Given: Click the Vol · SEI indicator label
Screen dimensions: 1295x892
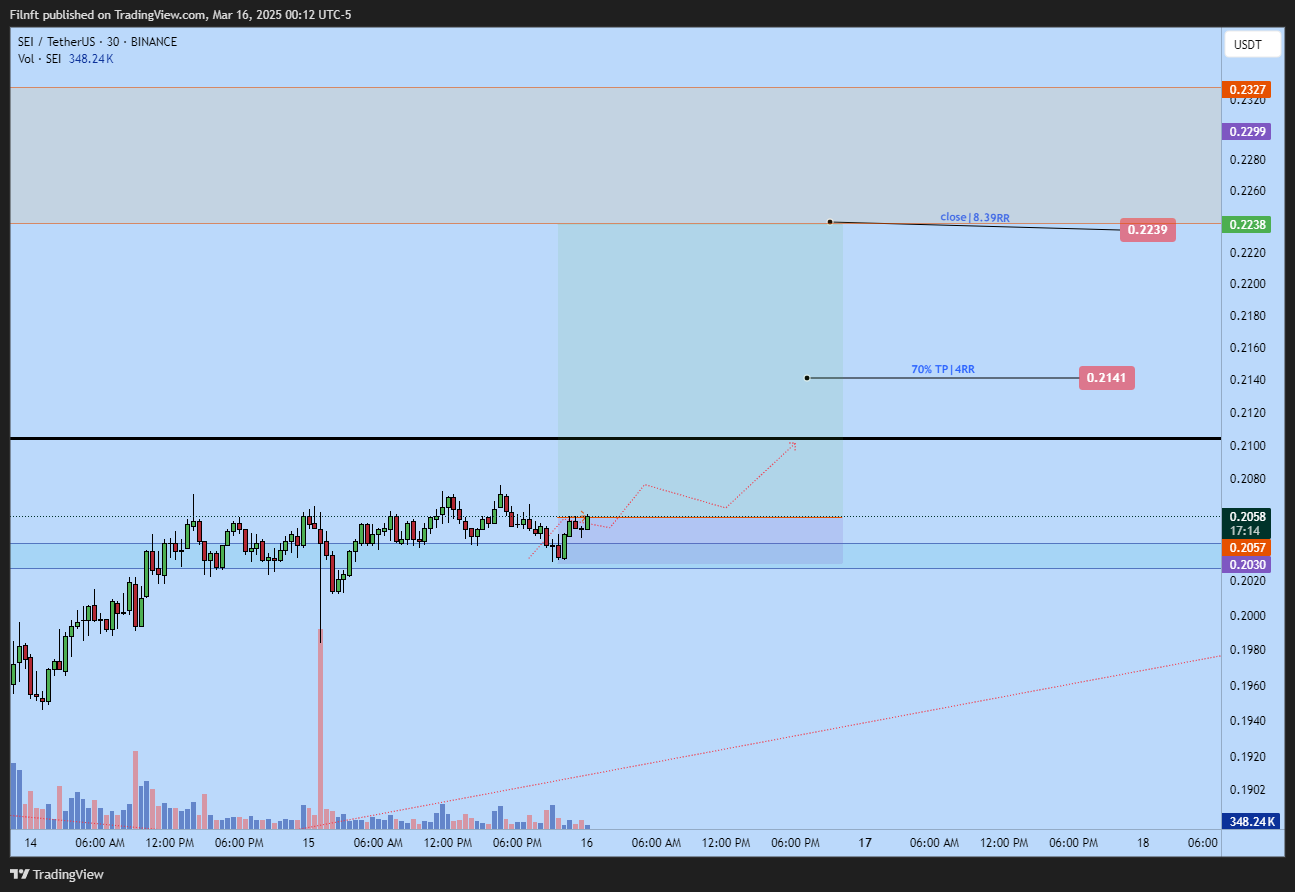Looking at the screenshot, I should point(40,59).
